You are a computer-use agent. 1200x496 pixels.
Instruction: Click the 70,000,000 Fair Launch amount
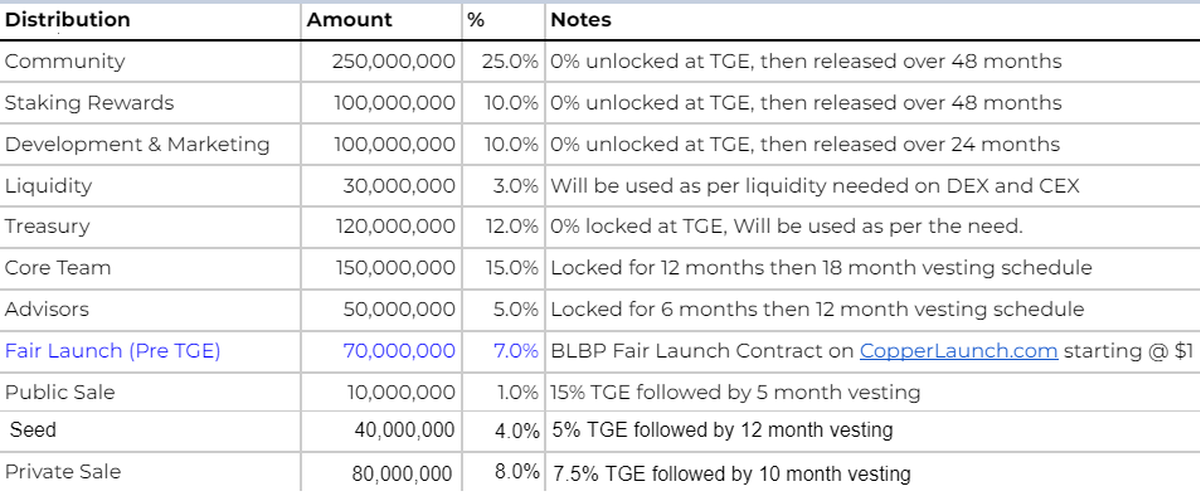399,351
